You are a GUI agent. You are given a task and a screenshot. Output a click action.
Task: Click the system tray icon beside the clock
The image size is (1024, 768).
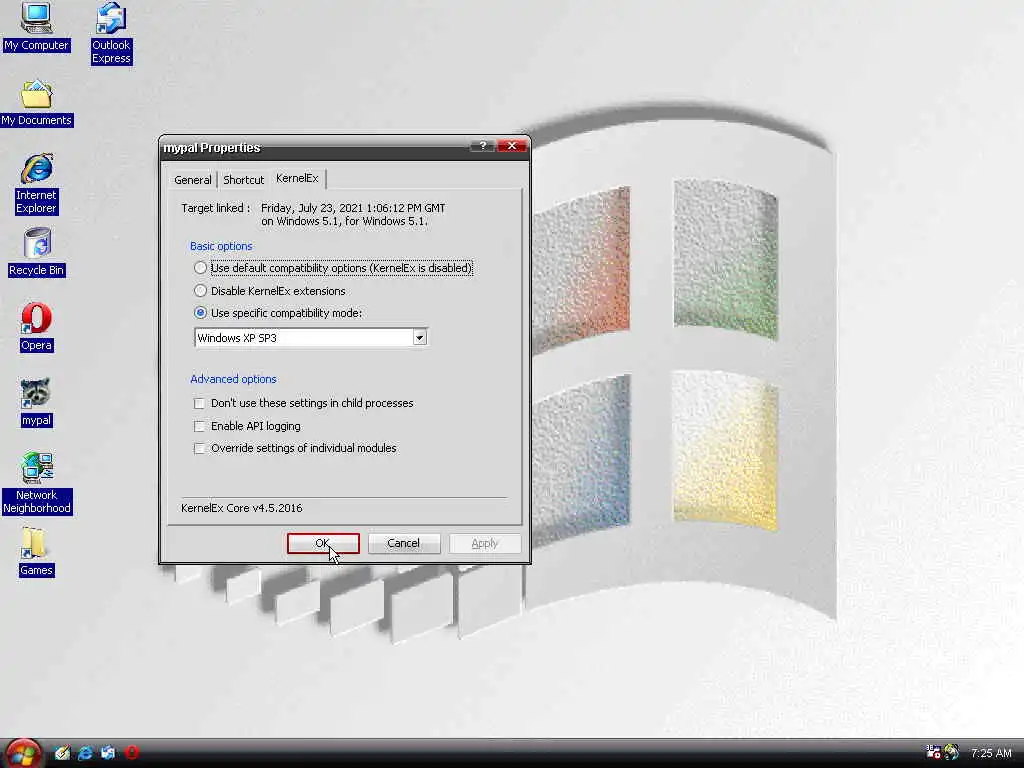952,752
